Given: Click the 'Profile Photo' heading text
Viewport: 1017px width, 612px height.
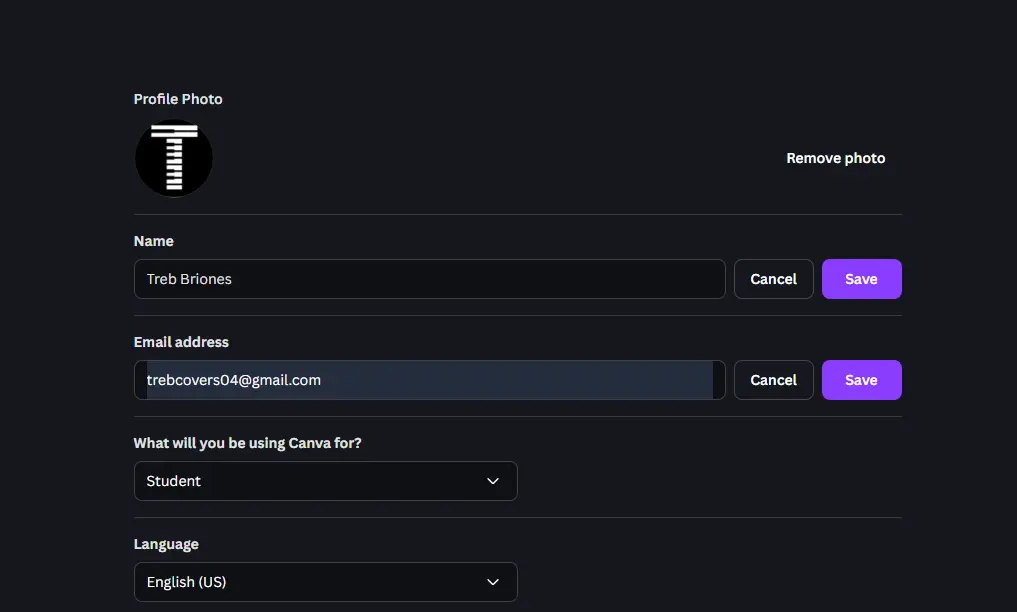Looking at the screenshot, I should (178, 99).
